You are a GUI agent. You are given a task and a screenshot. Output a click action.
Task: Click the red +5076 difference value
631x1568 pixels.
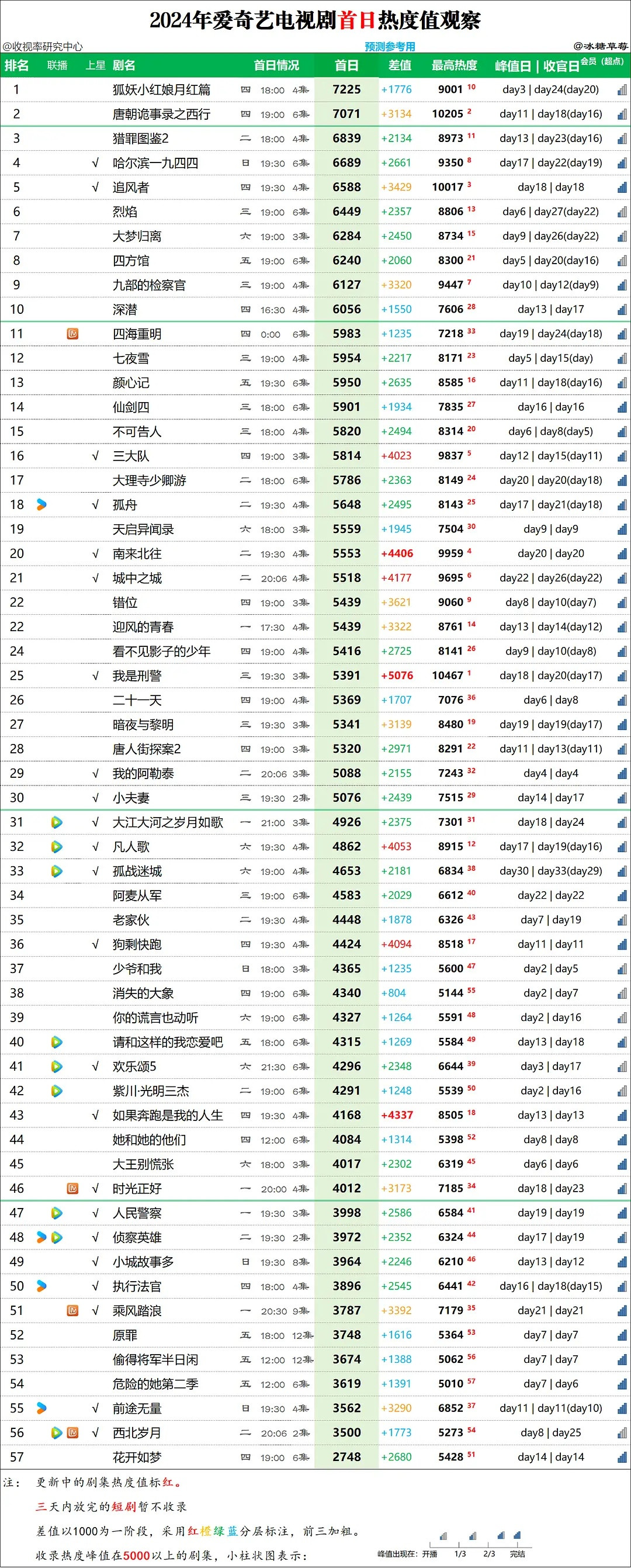coord(397,676)
